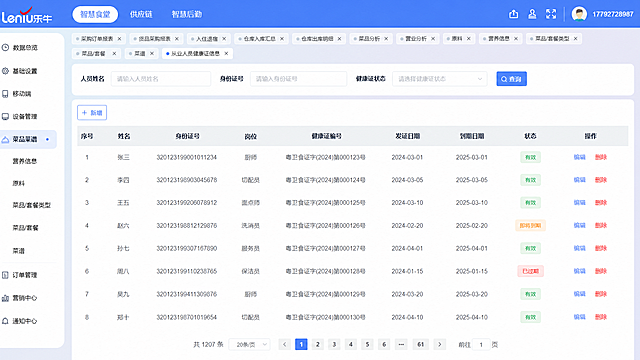This screenshot has height=360, width=640.
Task: Go to the previous page arrow
Action: point(284,344)
